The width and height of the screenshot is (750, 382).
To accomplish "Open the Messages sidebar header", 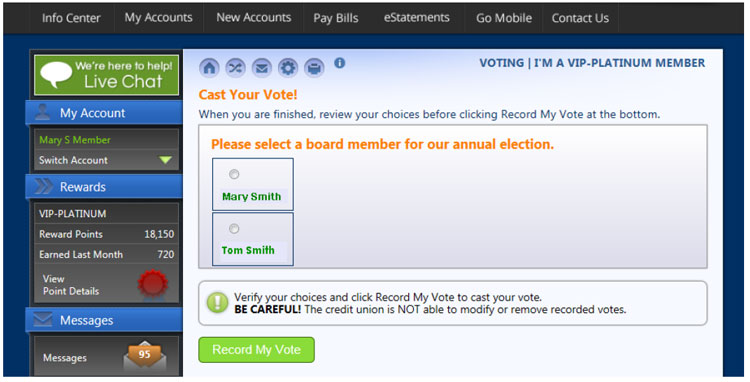I will (104, 320).
